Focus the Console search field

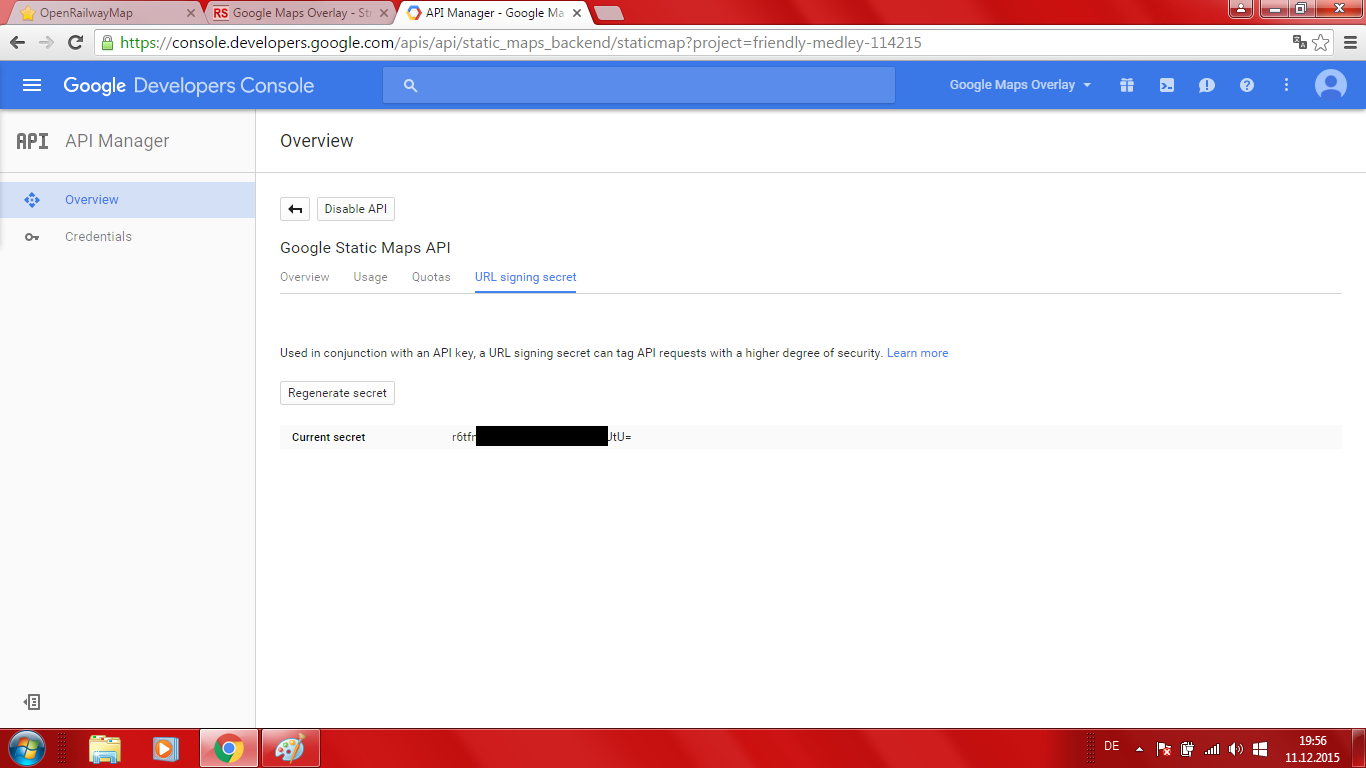pyautogui.click(x=639, y=85)
